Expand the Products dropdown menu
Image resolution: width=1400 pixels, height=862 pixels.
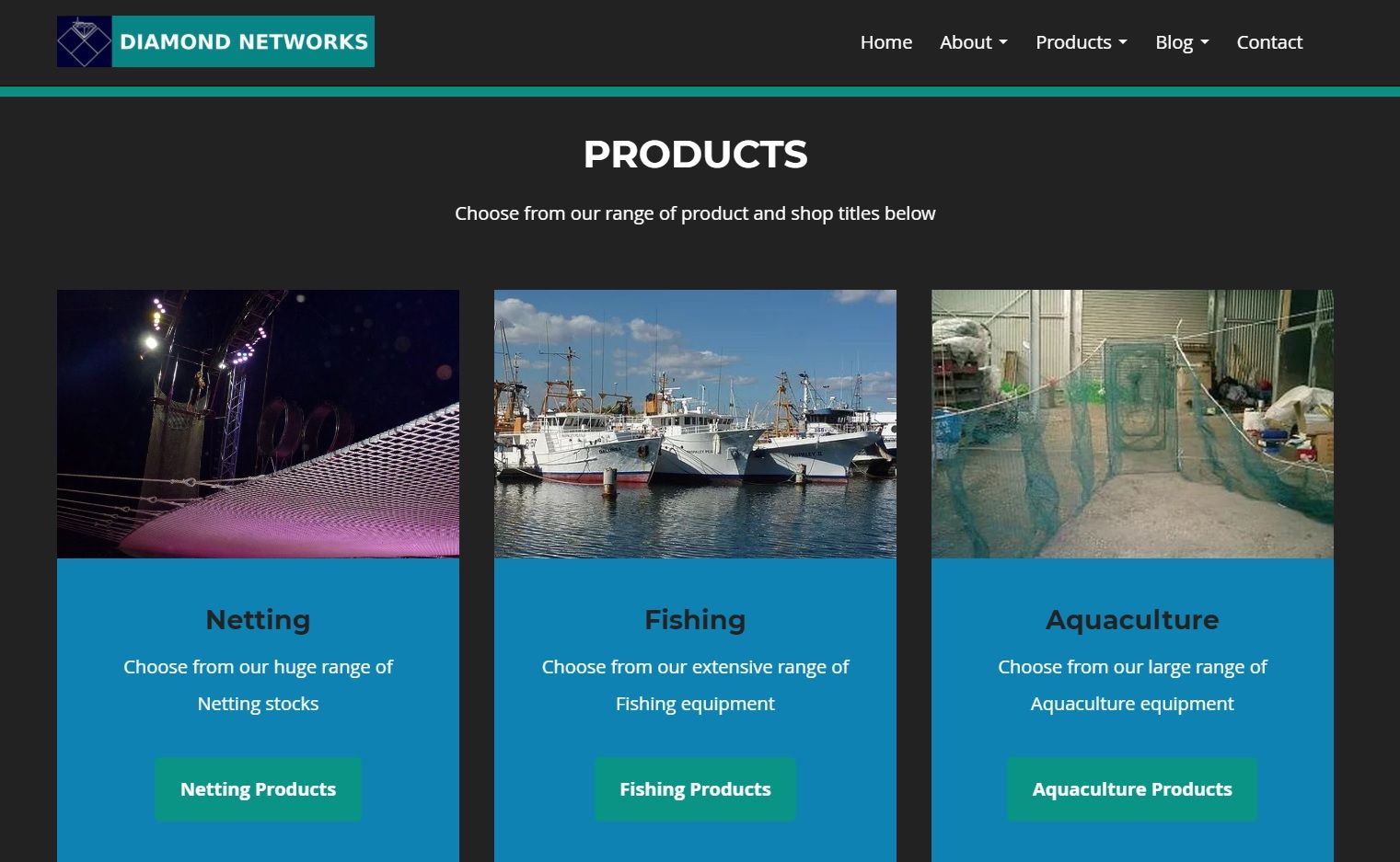1082,42
